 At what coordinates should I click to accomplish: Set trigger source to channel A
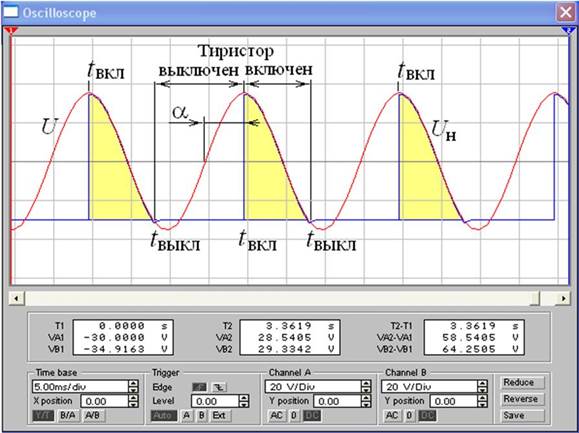pyautogui.click(x=187, y=415)
